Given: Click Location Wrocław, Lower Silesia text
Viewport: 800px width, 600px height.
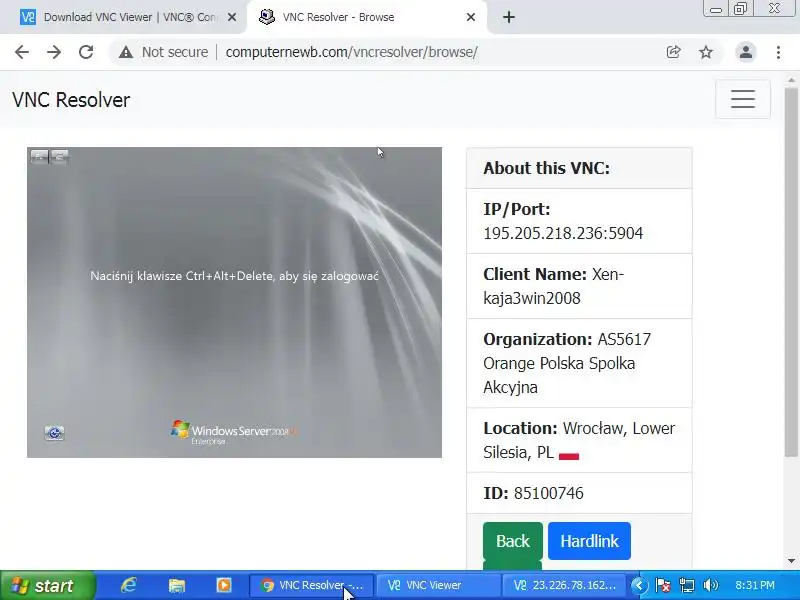Looking at the screenshot, I should coord(579,440).
